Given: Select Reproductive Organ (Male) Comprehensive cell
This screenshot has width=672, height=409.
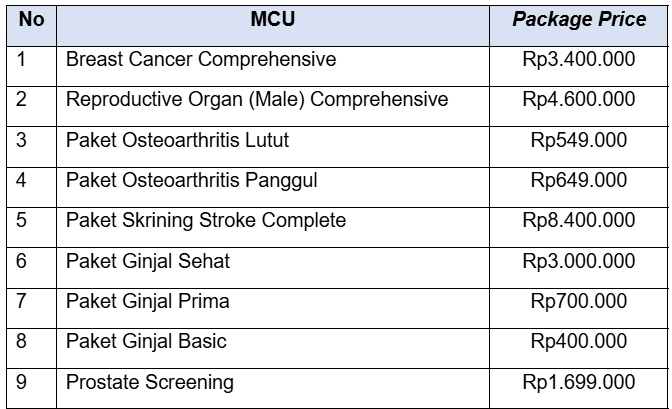Looking at the screenshot, I should pos(273,107).
